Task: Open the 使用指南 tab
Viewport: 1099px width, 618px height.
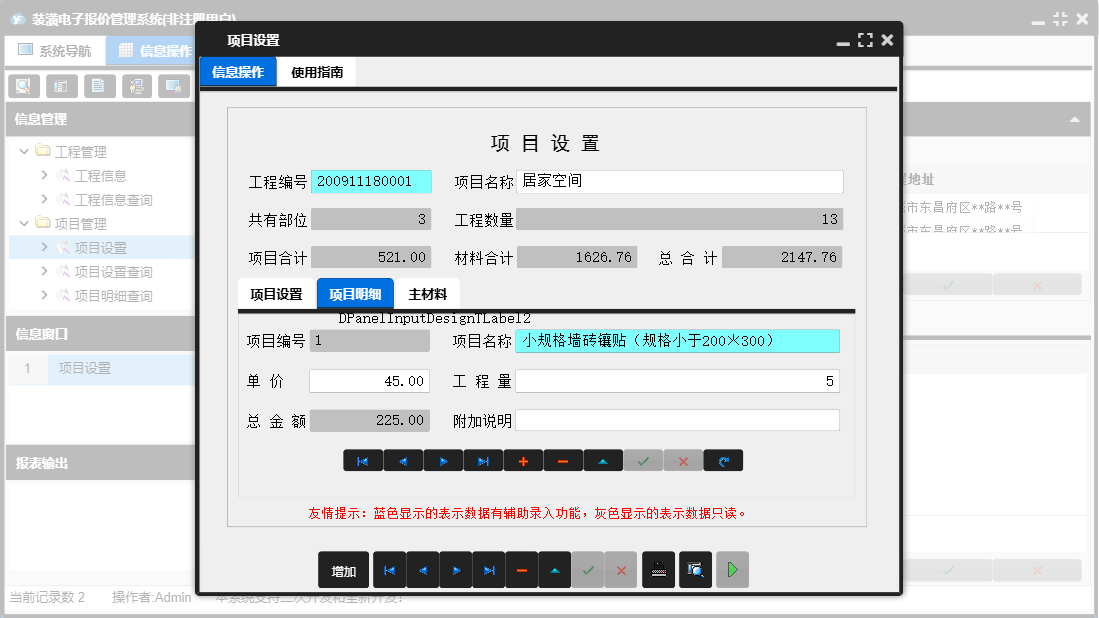Action: coord(318,71)
